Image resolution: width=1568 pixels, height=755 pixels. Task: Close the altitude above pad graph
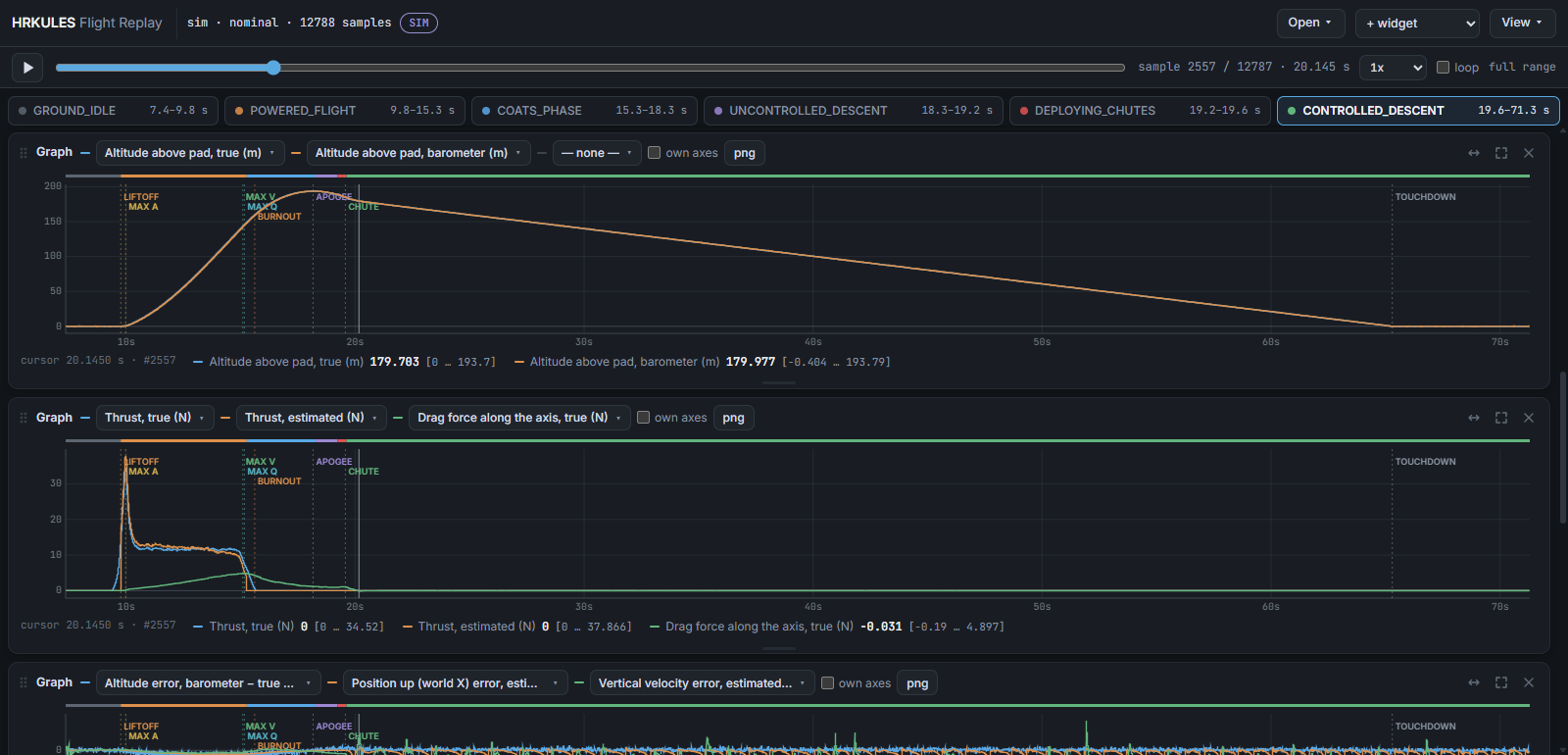(x=1529, y=153)
